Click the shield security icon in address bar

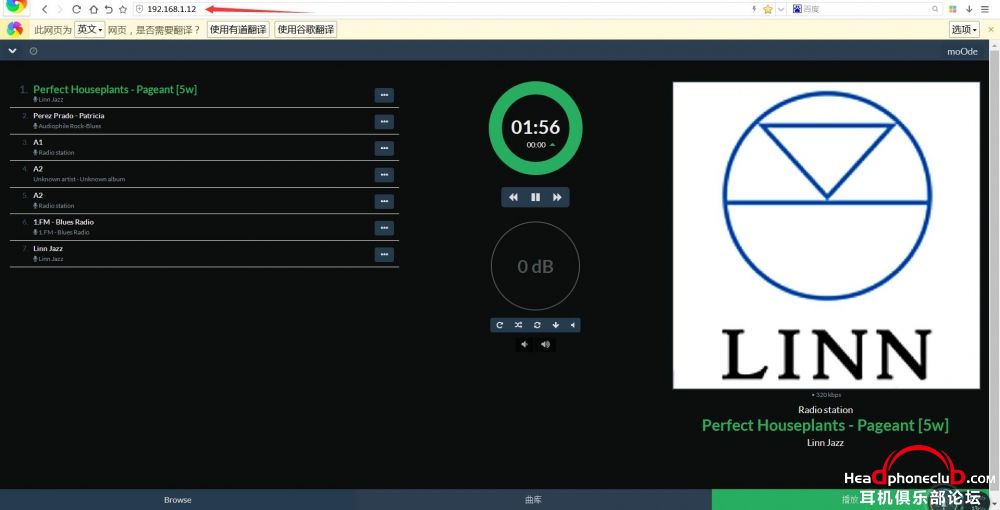point(140,9)
